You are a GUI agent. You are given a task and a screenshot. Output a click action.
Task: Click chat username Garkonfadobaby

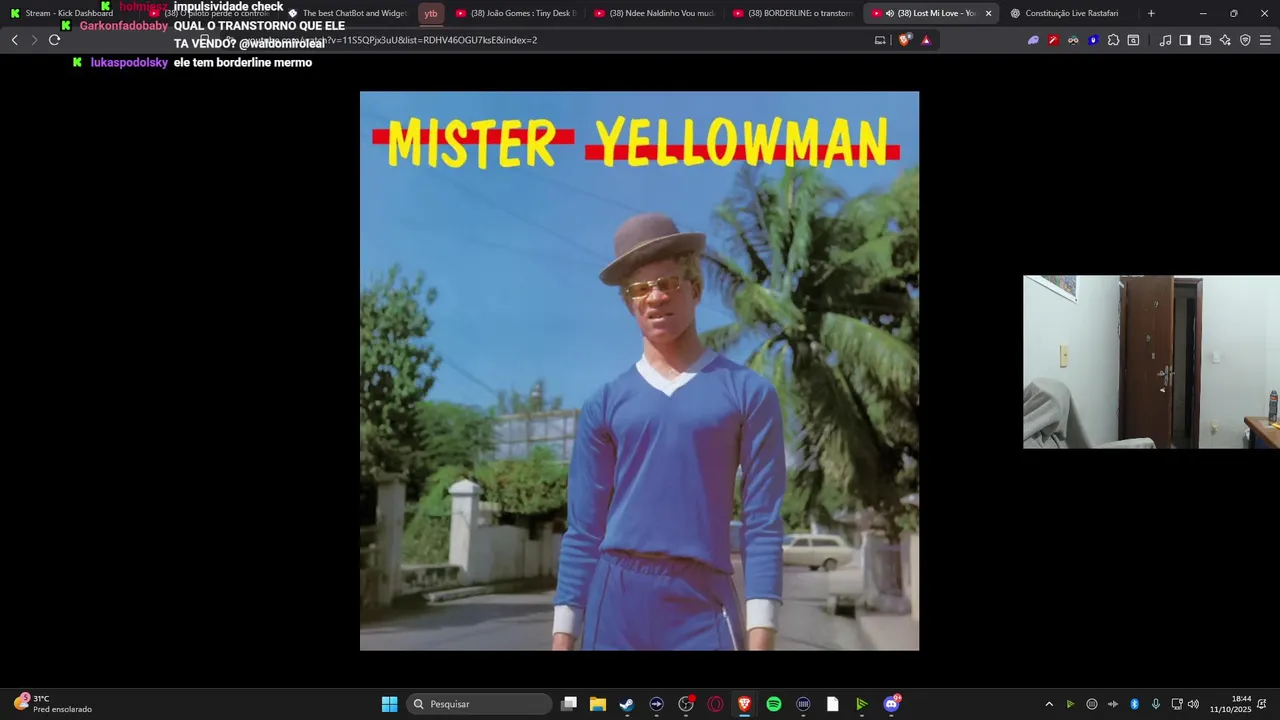tap(124, 26)
